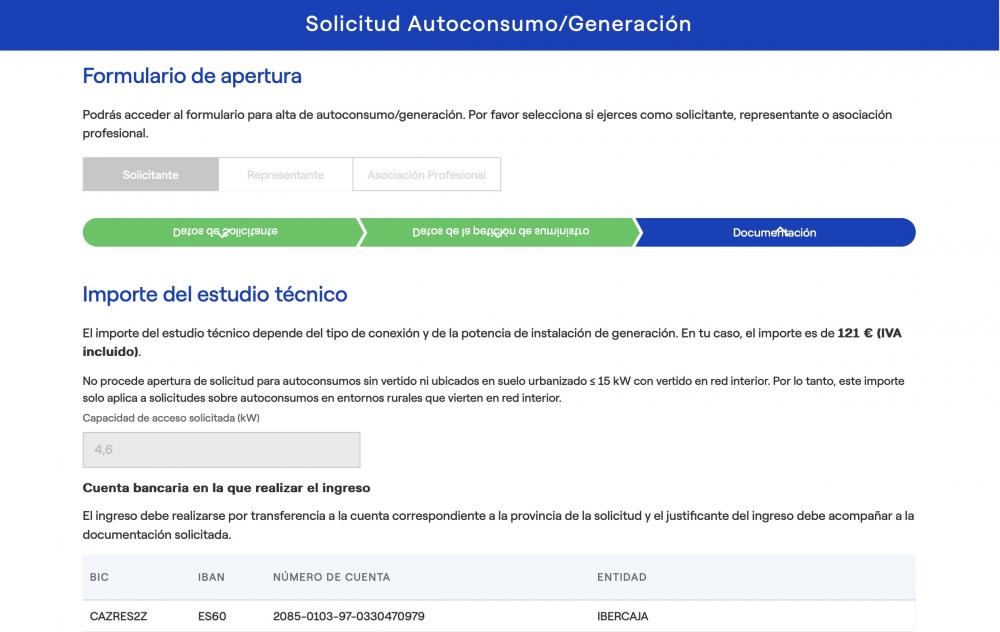Click the IBERCAJA entity cell

point(622,616)
